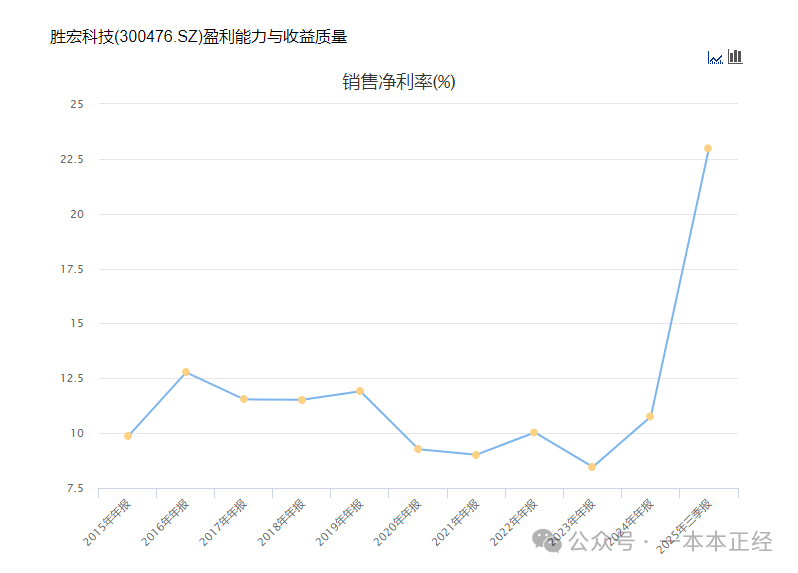Switch chart to bar view icon

(x=735, y=56)
